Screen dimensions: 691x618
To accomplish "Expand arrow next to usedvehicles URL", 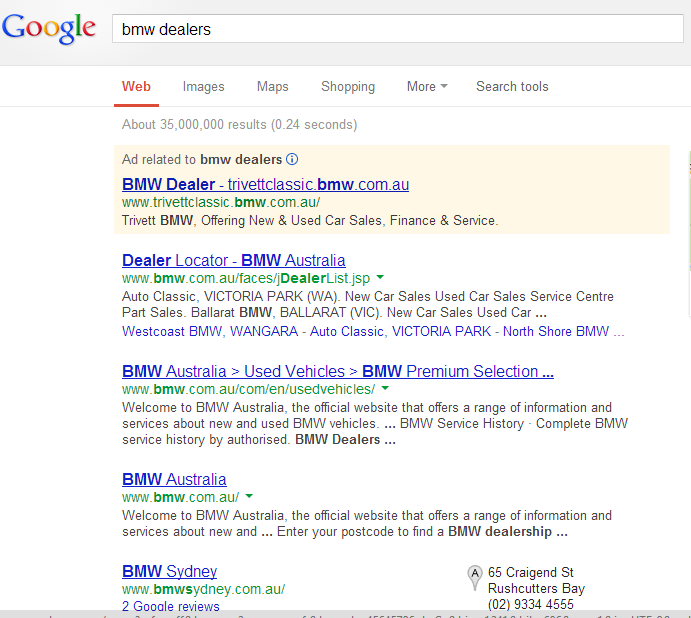I will coord(385,388).
